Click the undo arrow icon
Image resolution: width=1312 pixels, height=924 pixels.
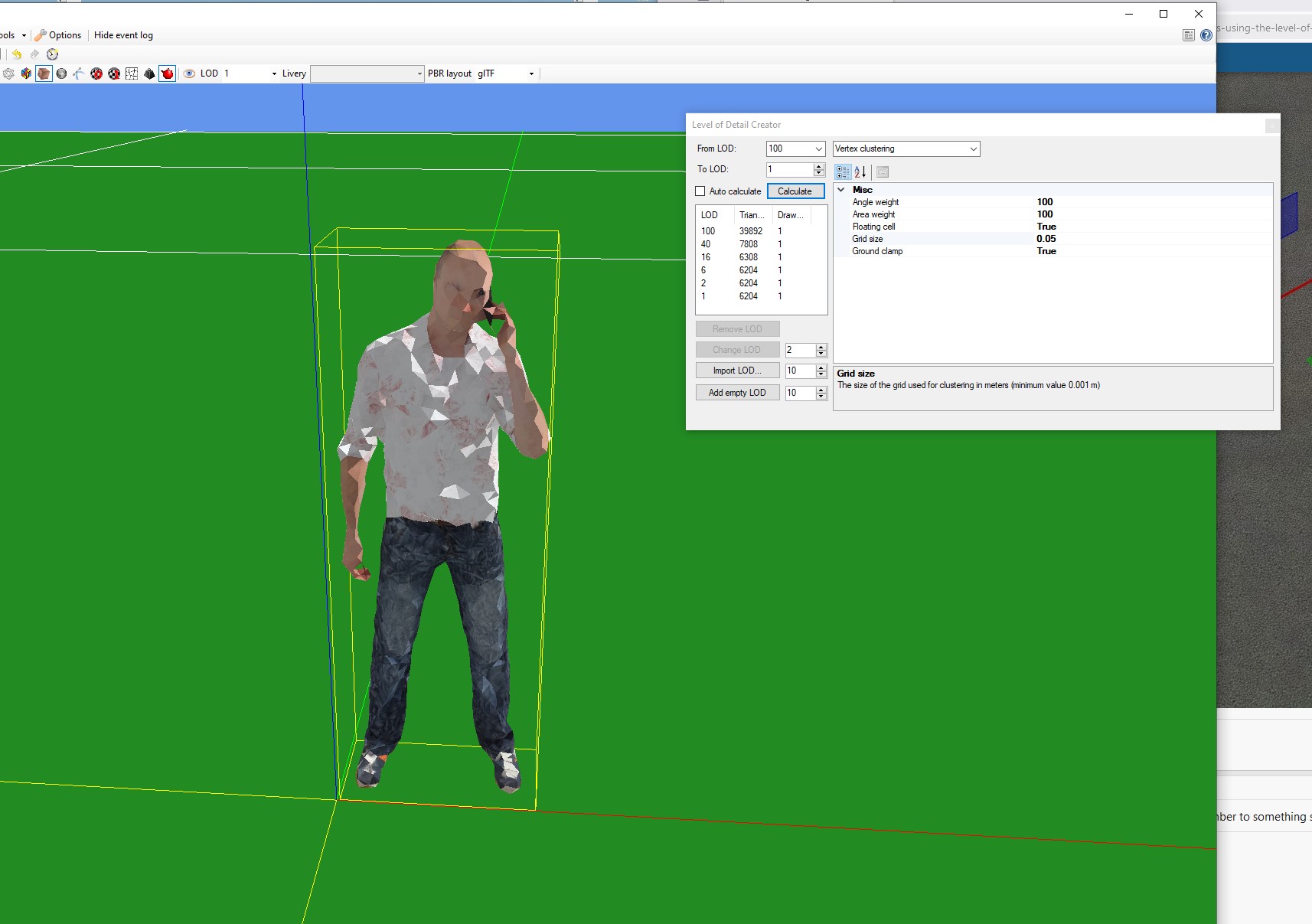tap(16, 54)
